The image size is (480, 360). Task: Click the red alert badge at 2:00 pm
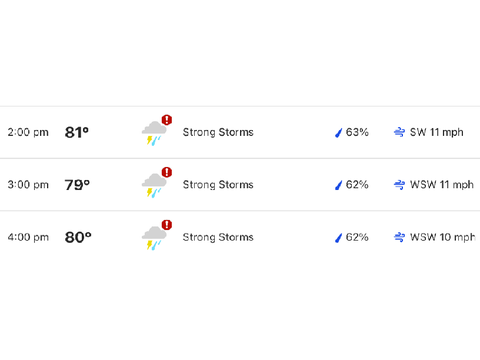click(167, 120)
